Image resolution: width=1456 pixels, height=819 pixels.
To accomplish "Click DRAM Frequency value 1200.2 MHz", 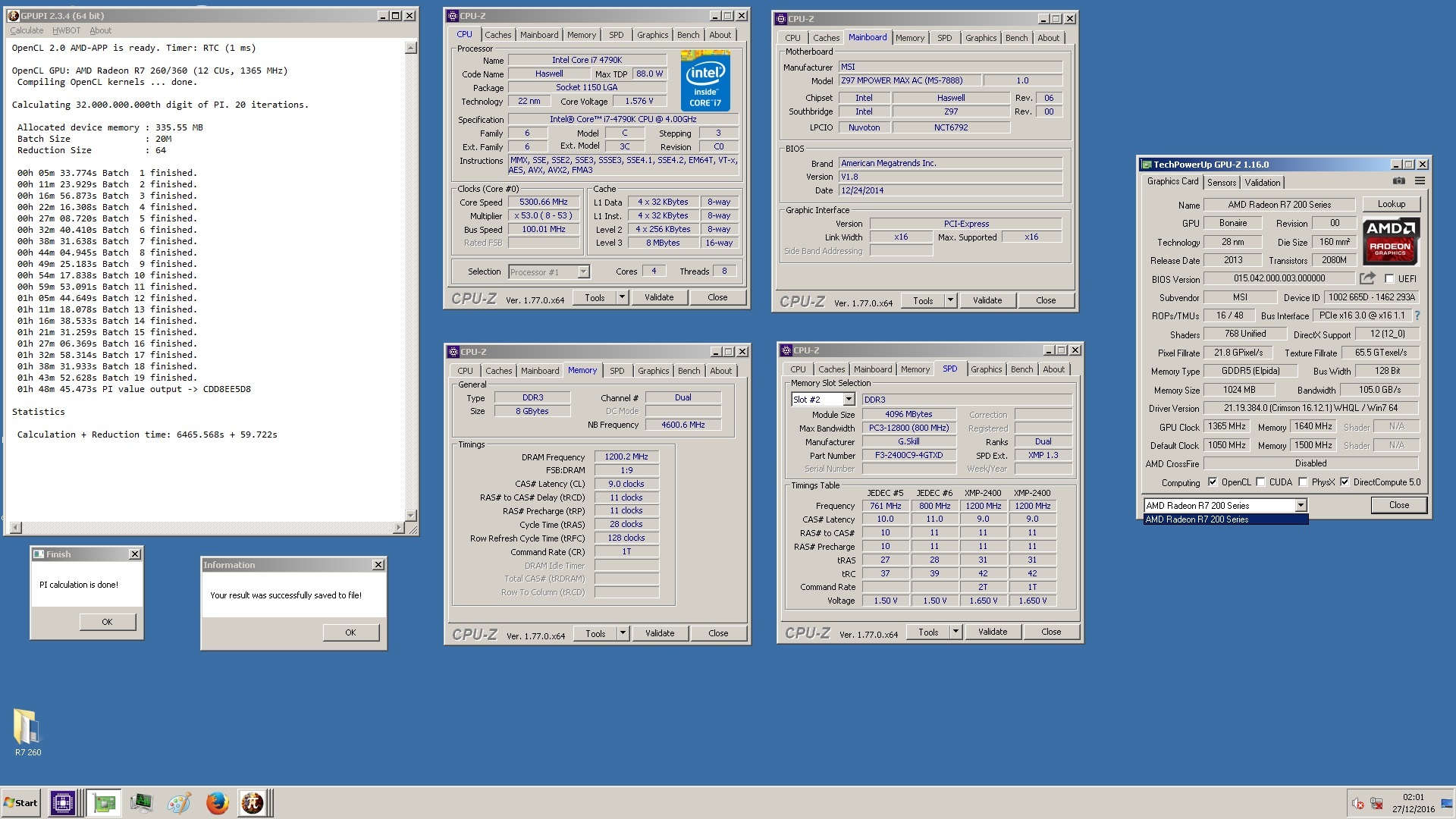I will tap(626, 457).
